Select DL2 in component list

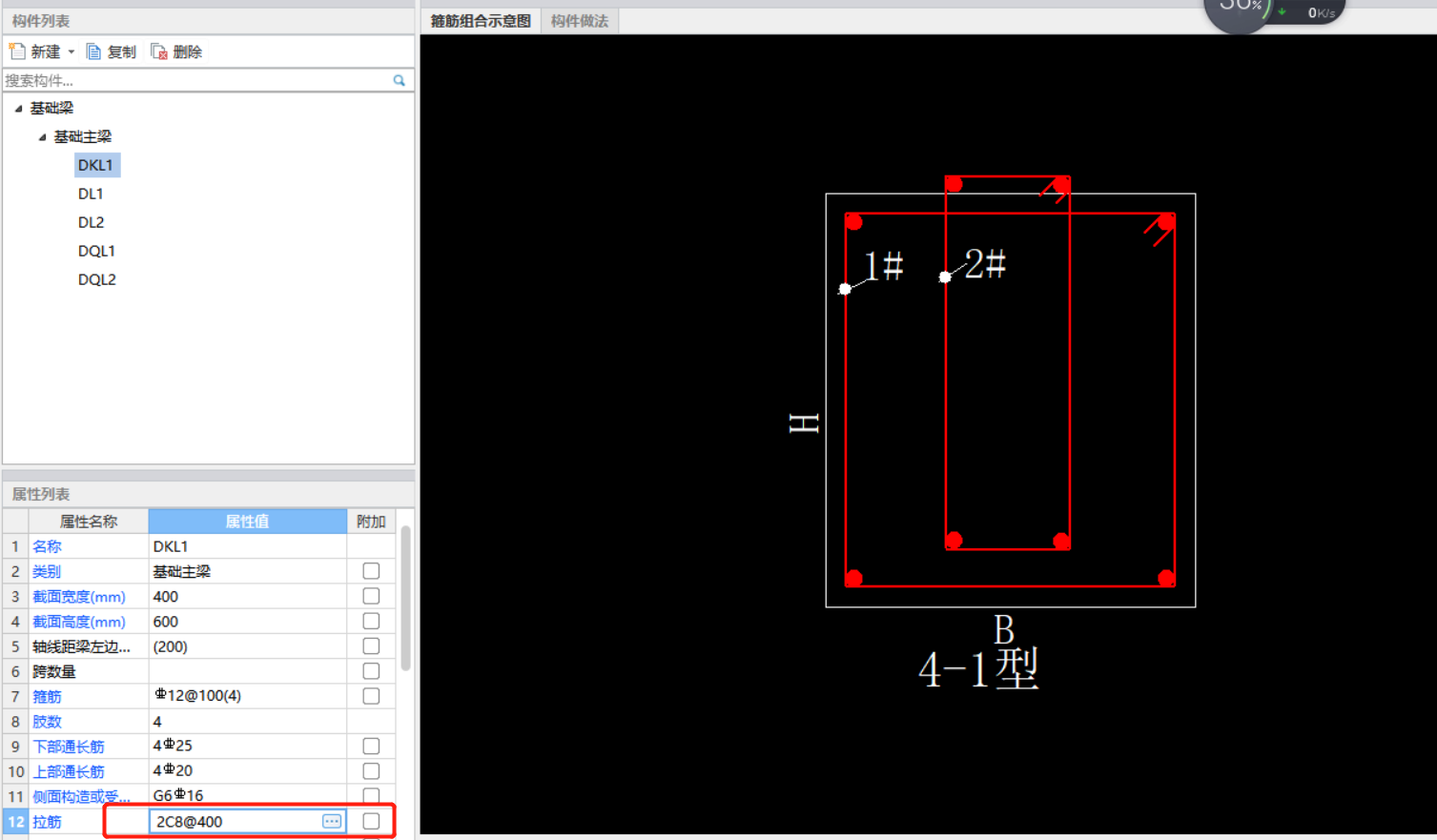[x=92, y=222]
